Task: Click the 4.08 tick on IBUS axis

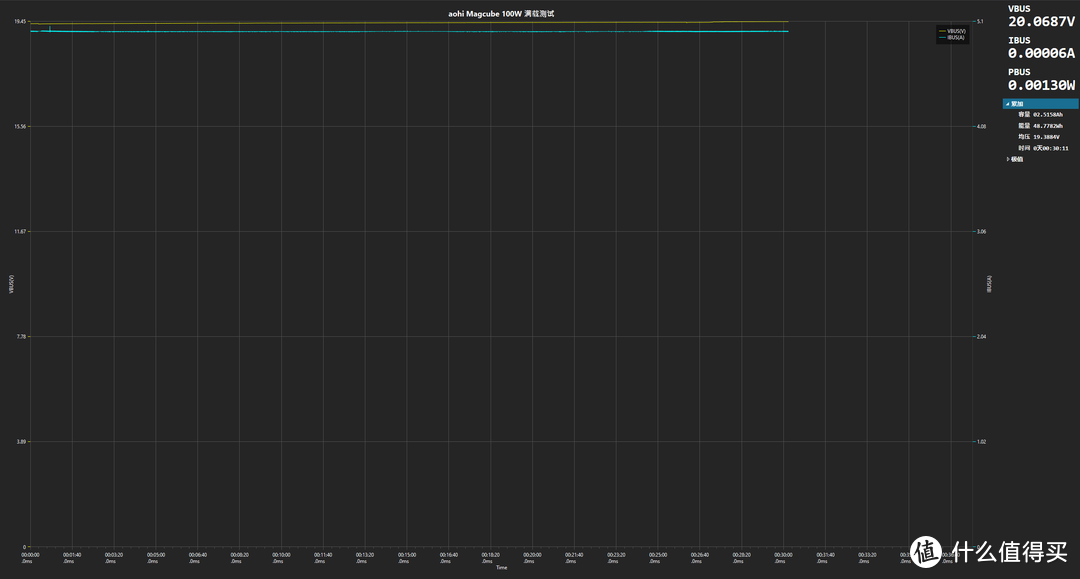Action: (981, 126)
